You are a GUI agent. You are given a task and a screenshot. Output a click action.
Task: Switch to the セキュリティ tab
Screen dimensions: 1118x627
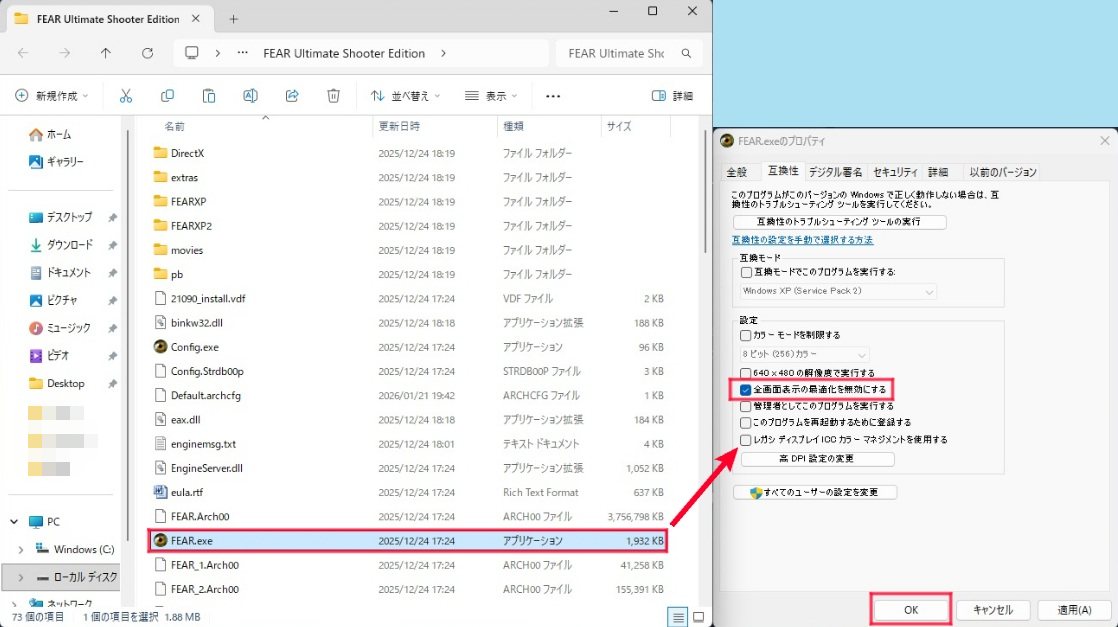coord(894,172)
